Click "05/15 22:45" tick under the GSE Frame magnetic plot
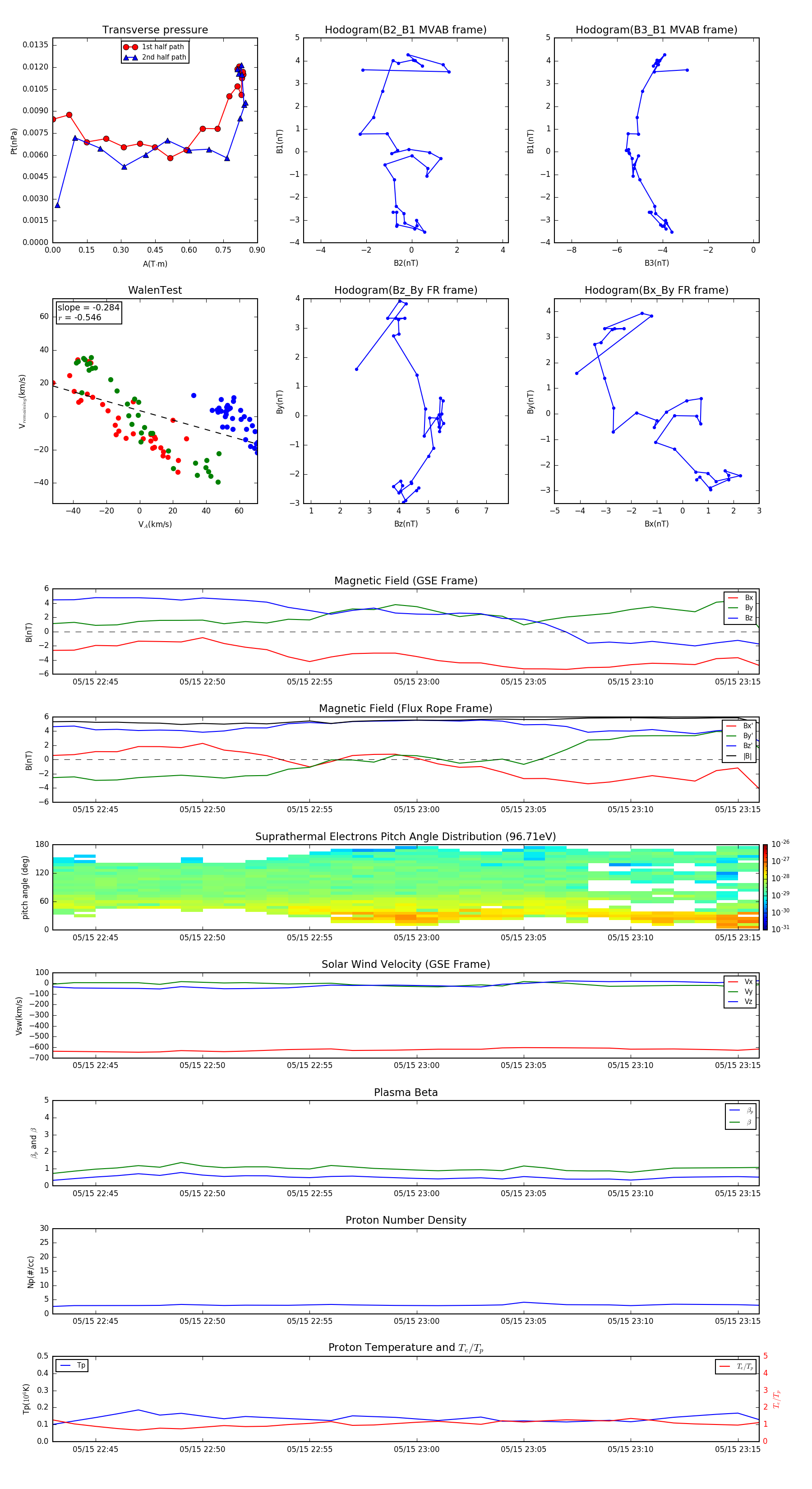This screenshot has width=812, height=1489. (x=95, y=682)
